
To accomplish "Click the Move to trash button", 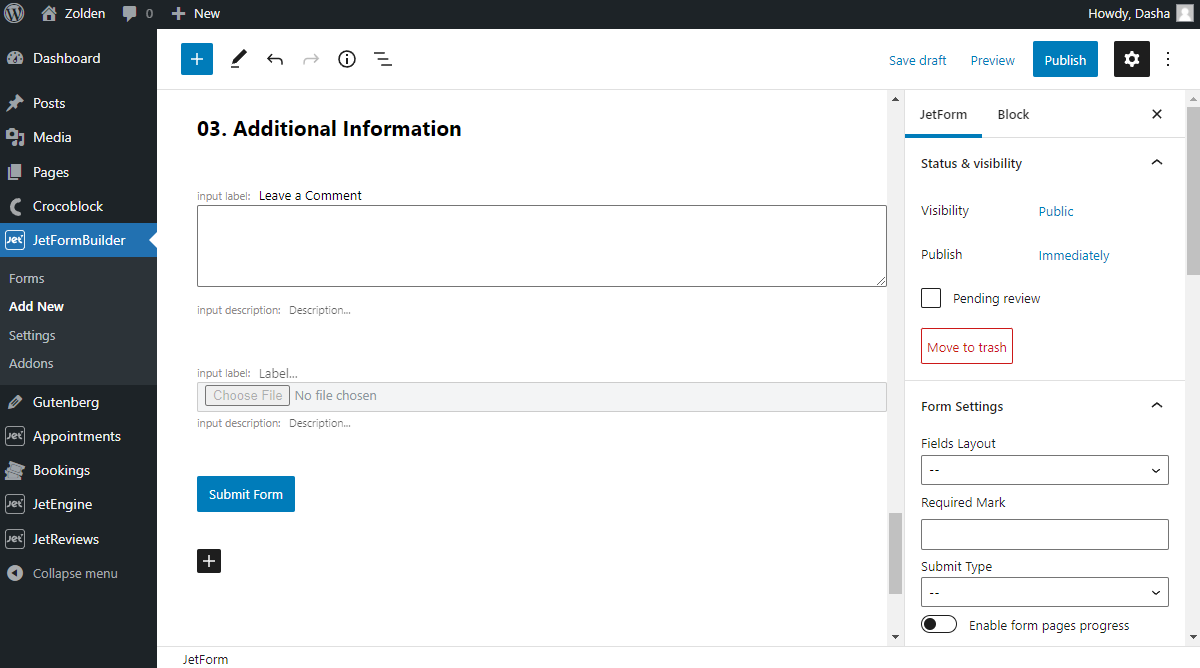I will click(x=966, y=347).
